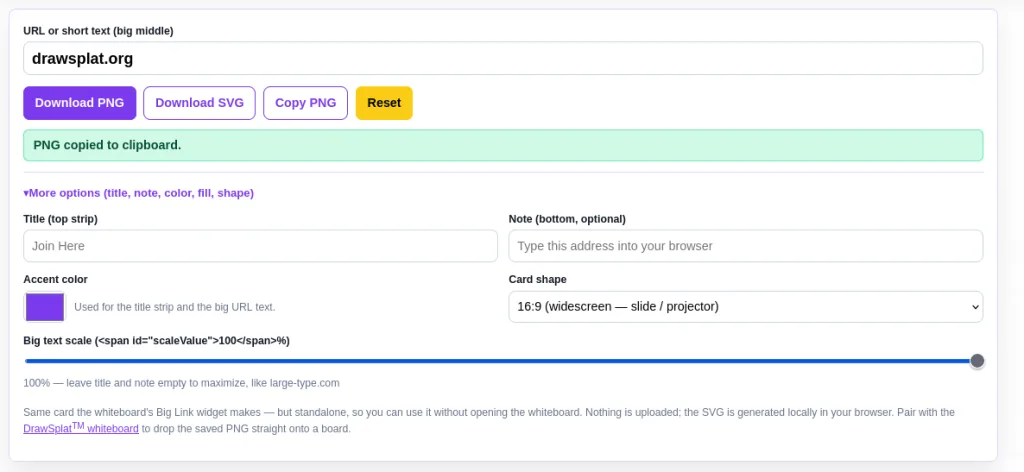This screenshot has width=1024, height=472.
Task: Click the 'PNG copied to clipboard.' message
Action: 503,146
